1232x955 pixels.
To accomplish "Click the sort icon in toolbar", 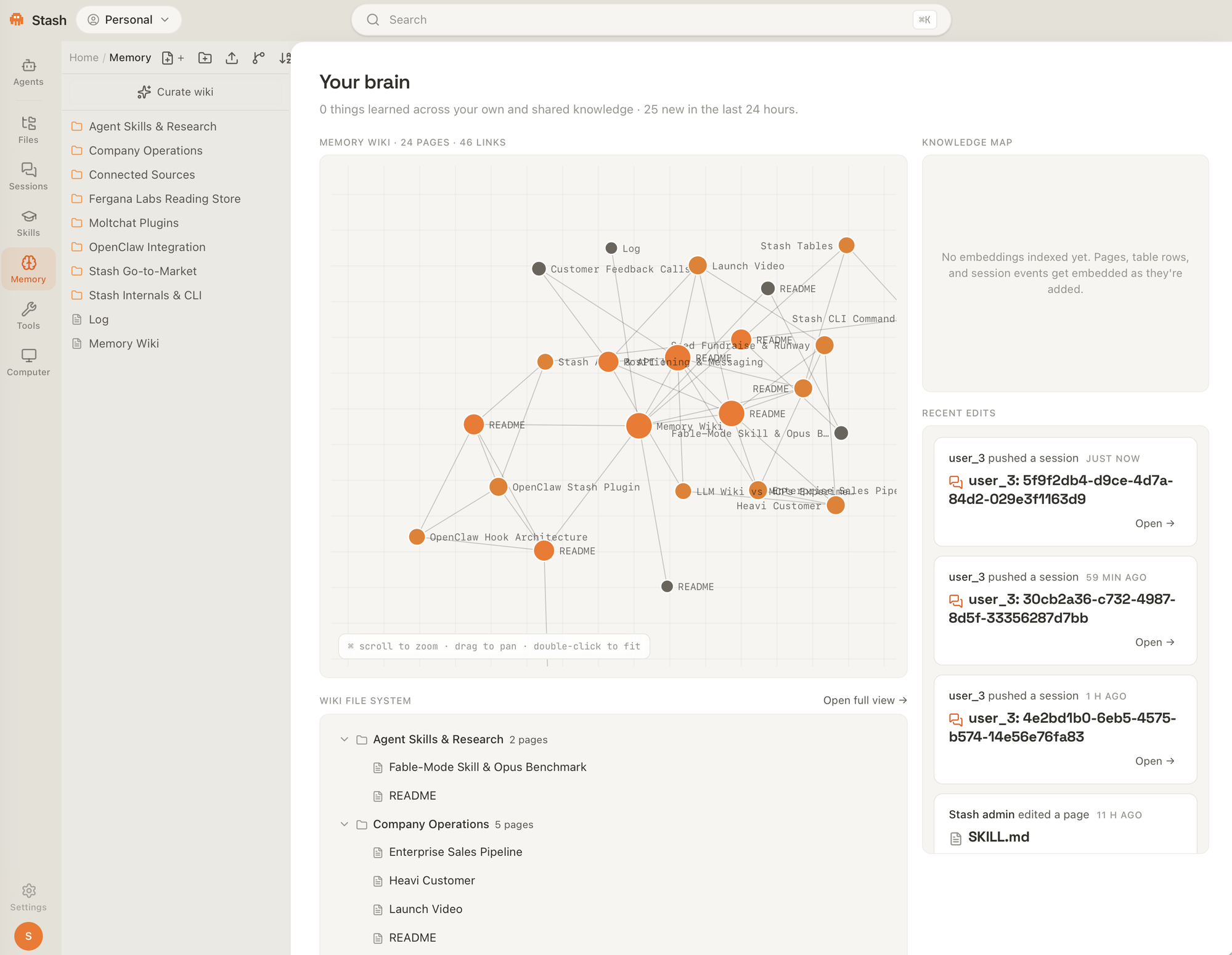I will coord(285,58).
